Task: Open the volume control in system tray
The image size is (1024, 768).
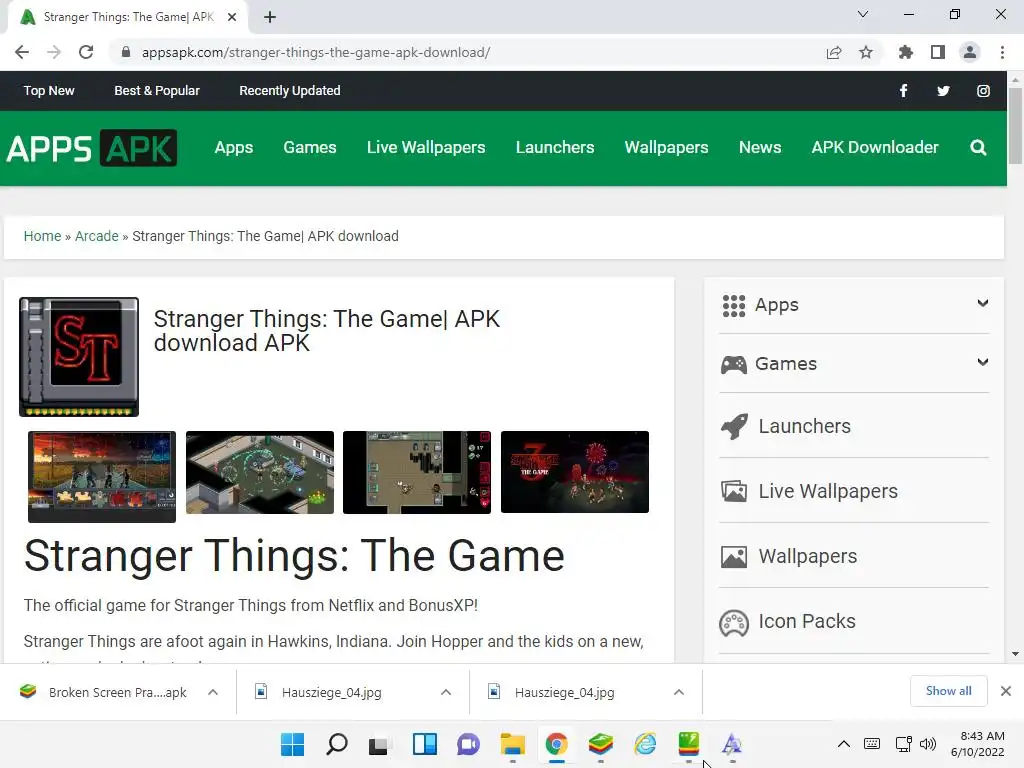Action: coord(927,744)
